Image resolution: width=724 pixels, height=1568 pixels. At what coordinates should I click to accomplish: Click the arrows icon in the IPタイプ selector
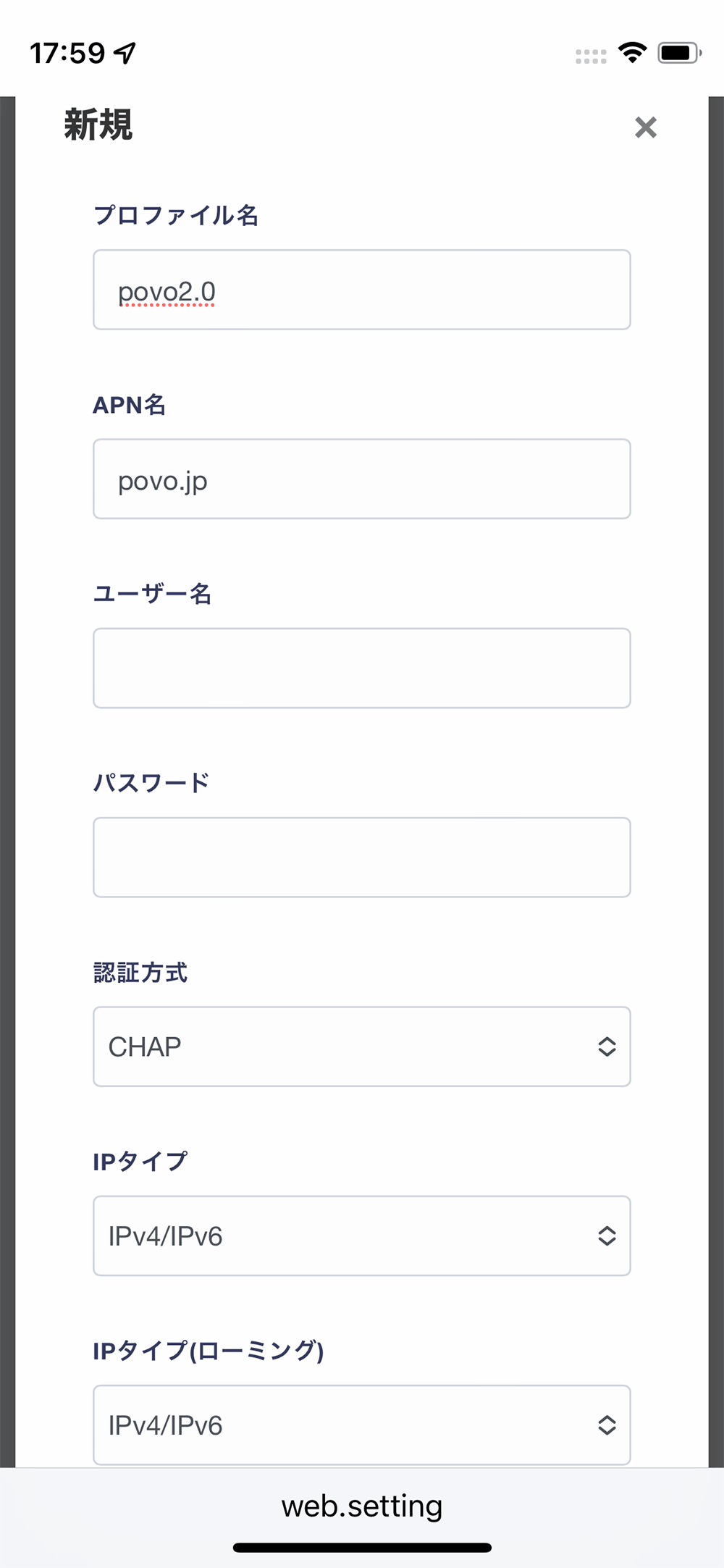point(607,1236)
